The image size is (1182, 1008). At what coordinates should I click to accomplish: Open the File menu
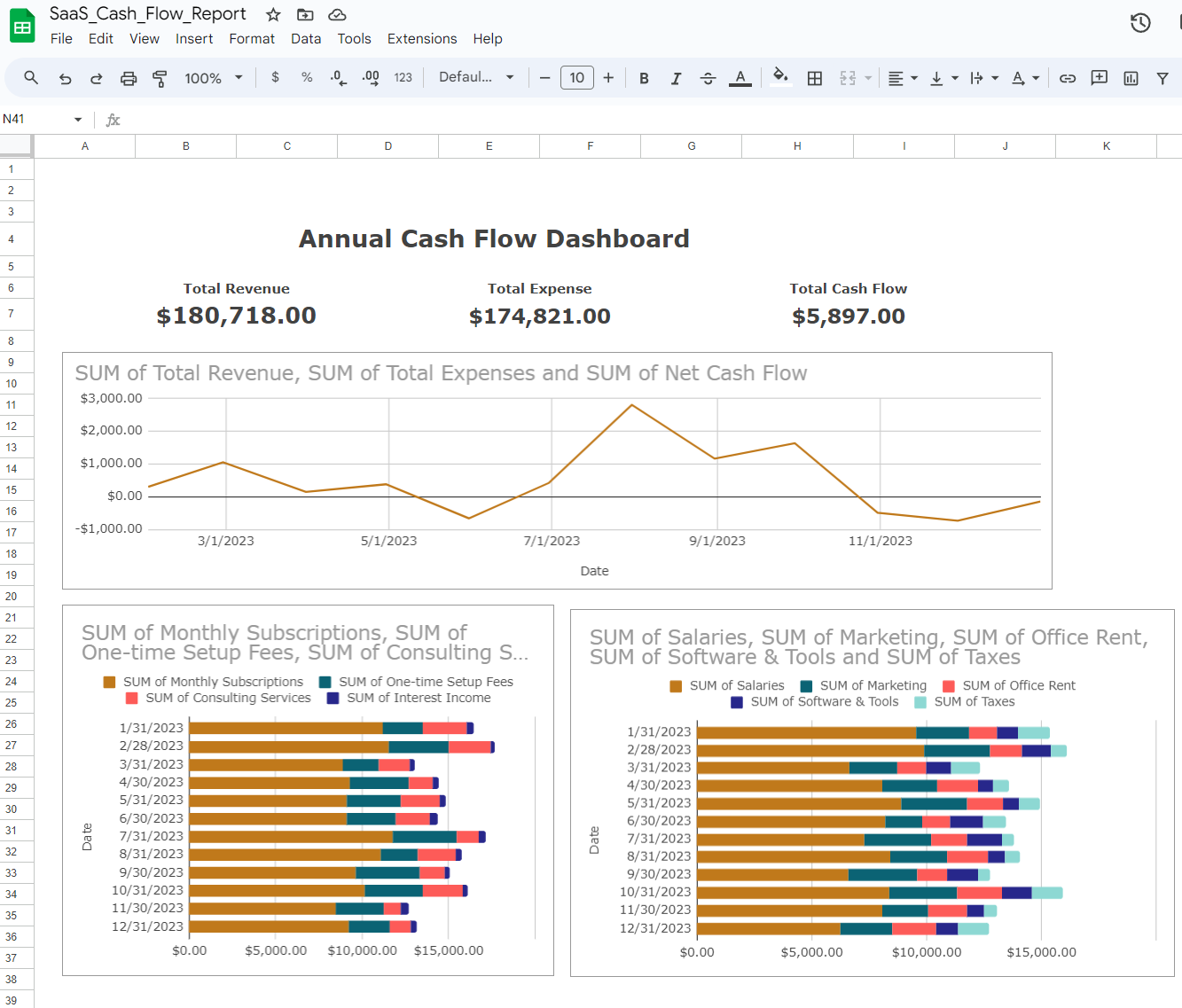click(61, 39)
